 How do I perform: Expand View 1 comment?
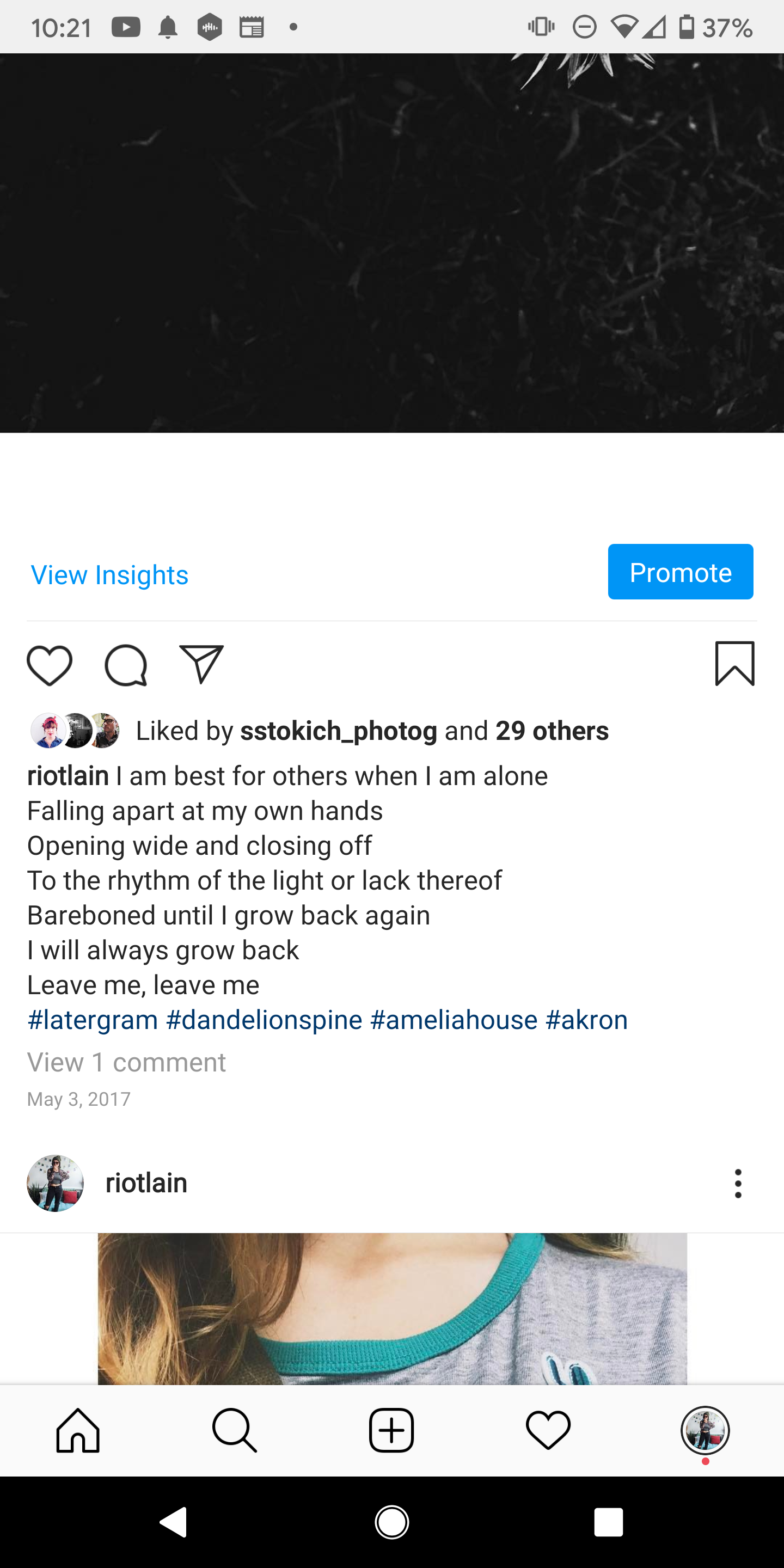point(127,1062)
